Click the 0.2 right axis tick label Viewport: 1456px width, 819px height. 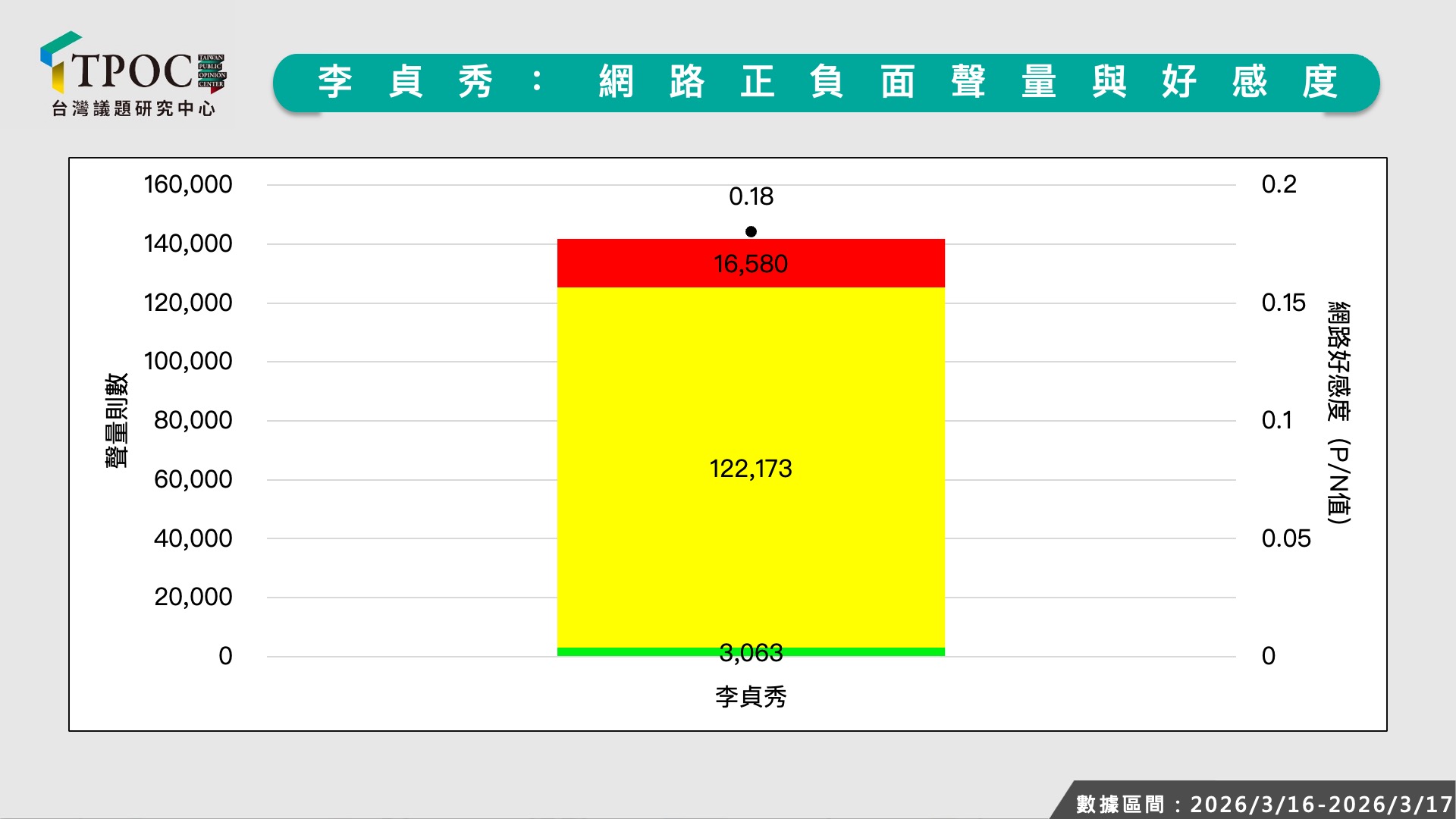pyautogui.click(x=1279, y=184)
